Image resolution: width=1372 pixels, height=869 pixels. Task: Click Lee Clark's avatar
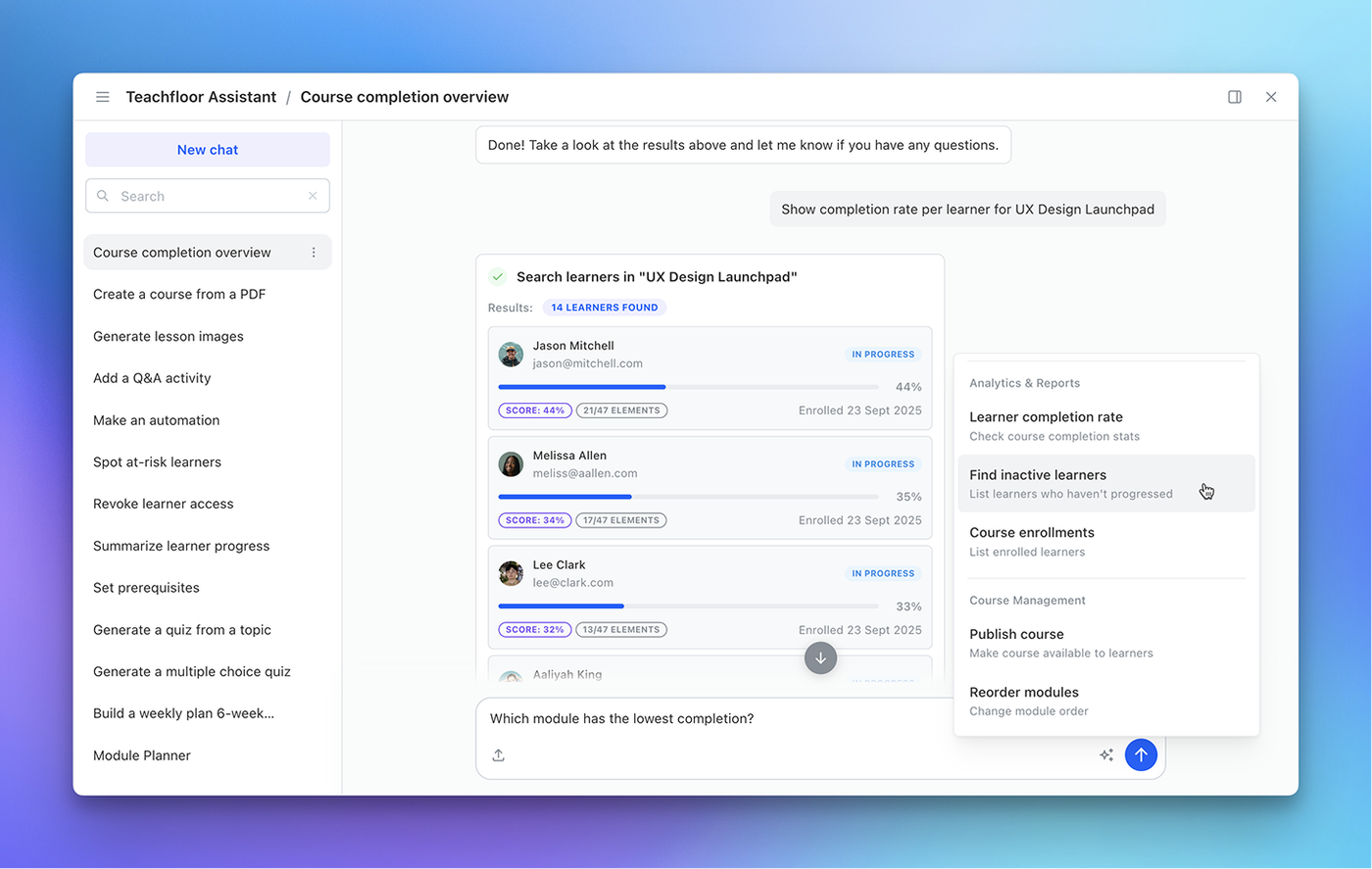[511, 573]
